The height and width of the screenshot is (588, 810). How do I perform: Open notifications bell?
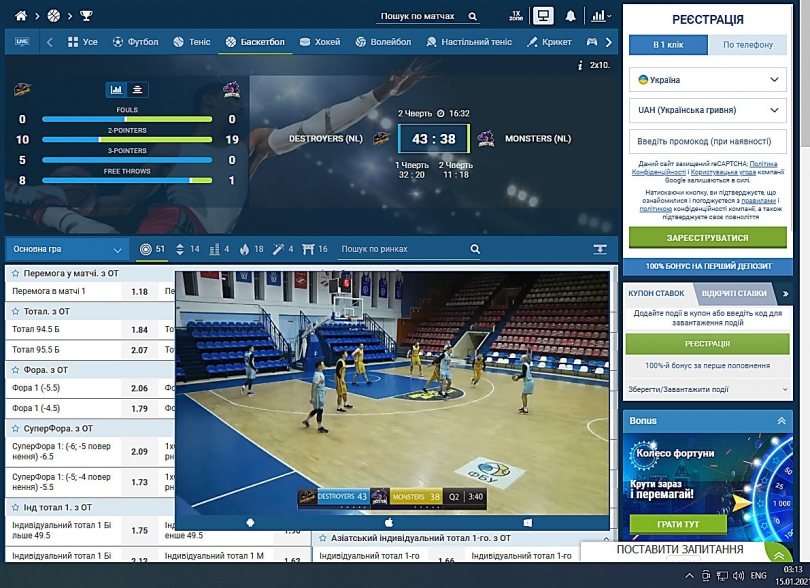570,16
